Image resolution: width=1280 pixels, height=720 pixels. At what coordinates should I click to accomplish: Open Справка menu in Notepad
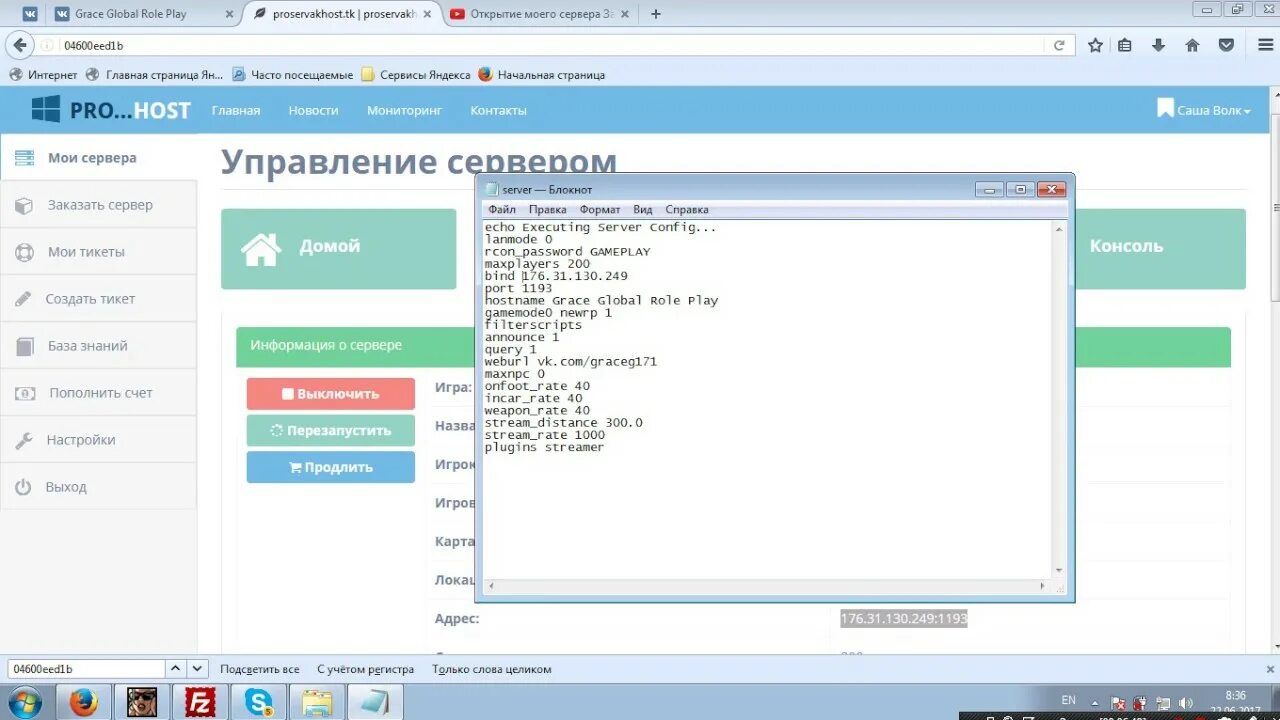pyautogui.click(x=686, y=209)
